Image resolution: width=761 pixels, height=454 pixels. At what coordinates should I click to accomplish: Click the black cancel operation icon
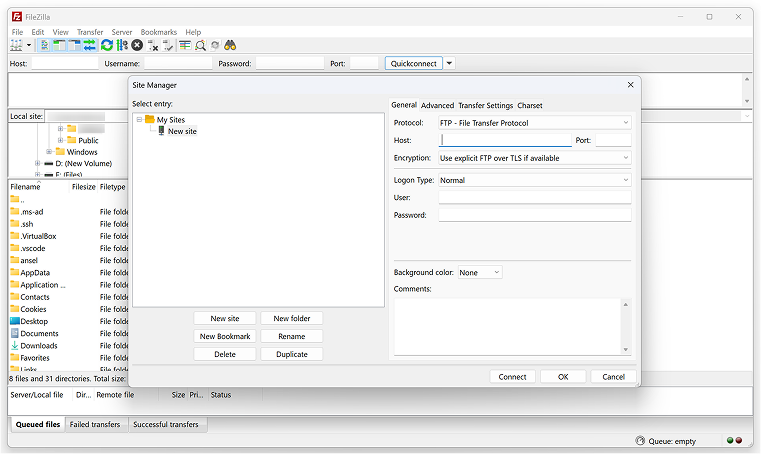coord(137,46)
